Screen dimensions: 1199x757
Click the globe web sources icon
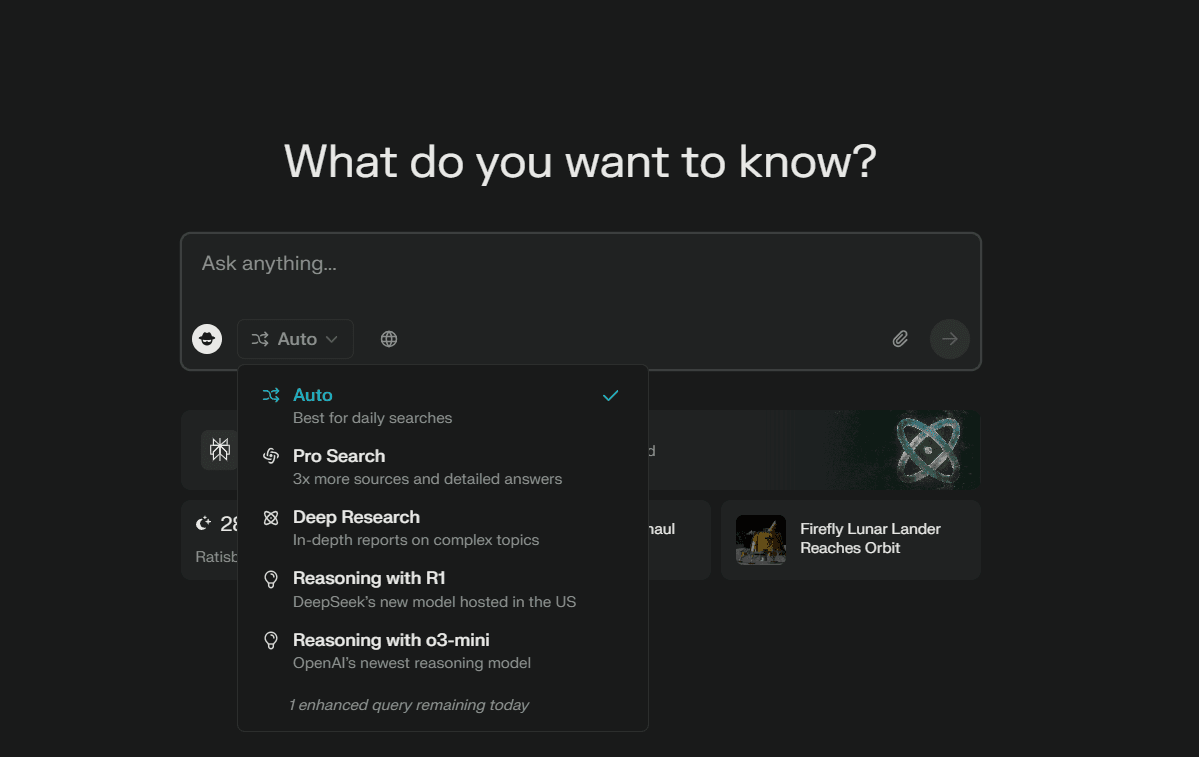click(x=388, y=339)
